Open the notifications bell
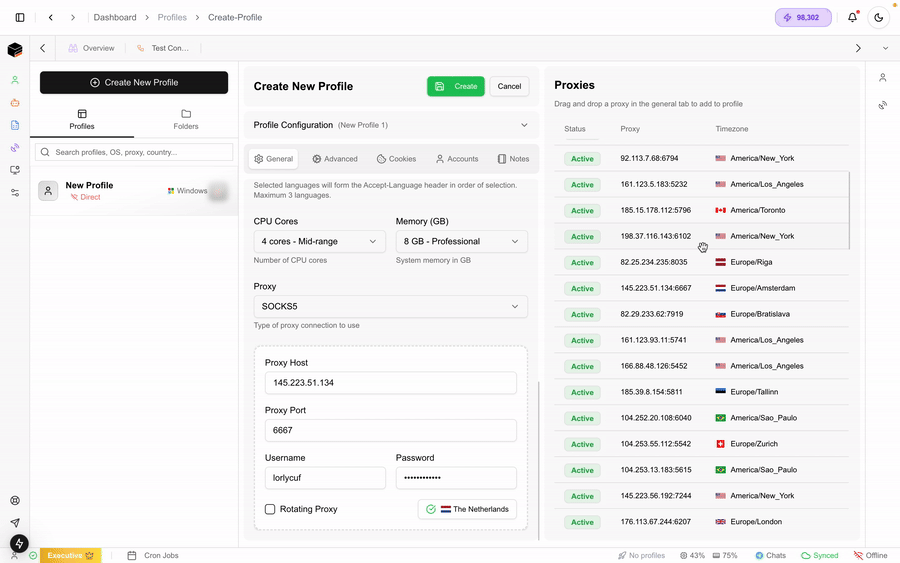Image resolution: width=900 pixels, height=563 pixels. (x=852, y=17)
